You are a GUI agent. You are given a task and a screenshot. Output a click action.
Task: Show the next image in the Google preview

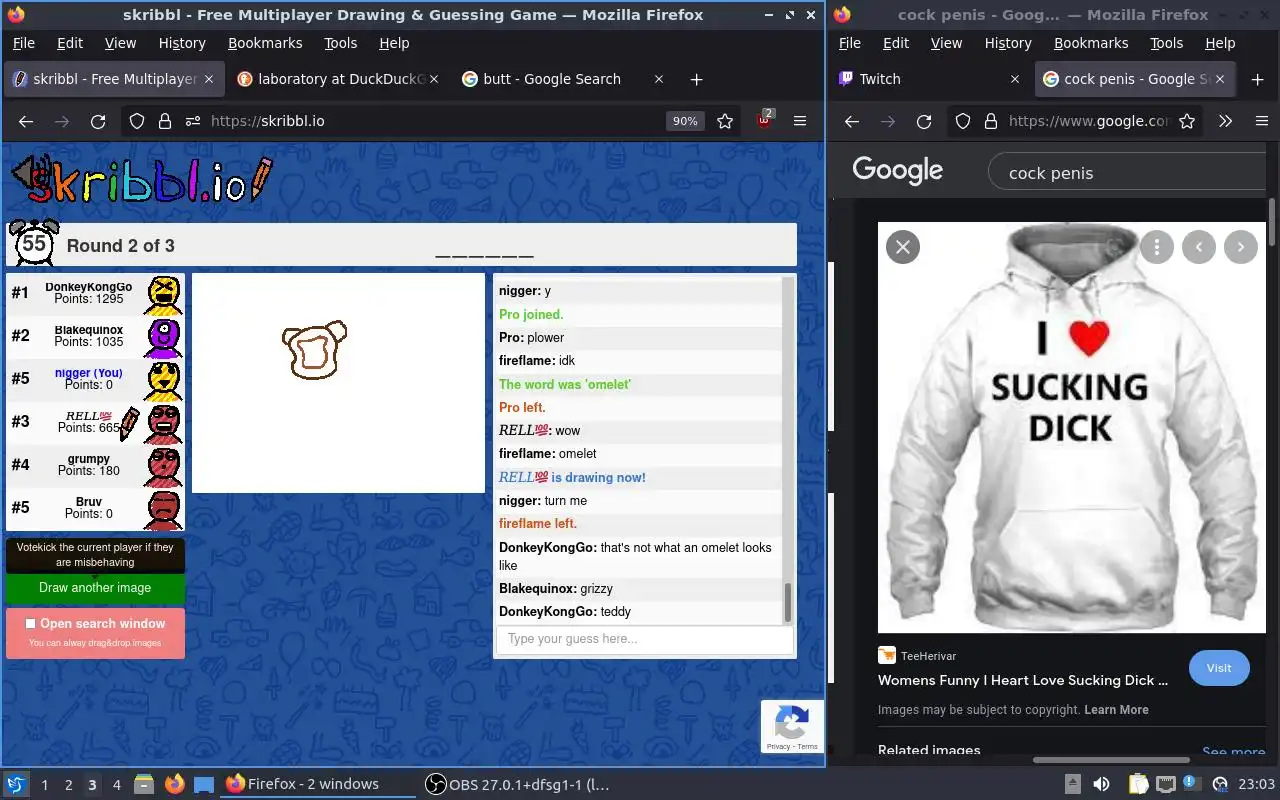[x=1241, y=247]
